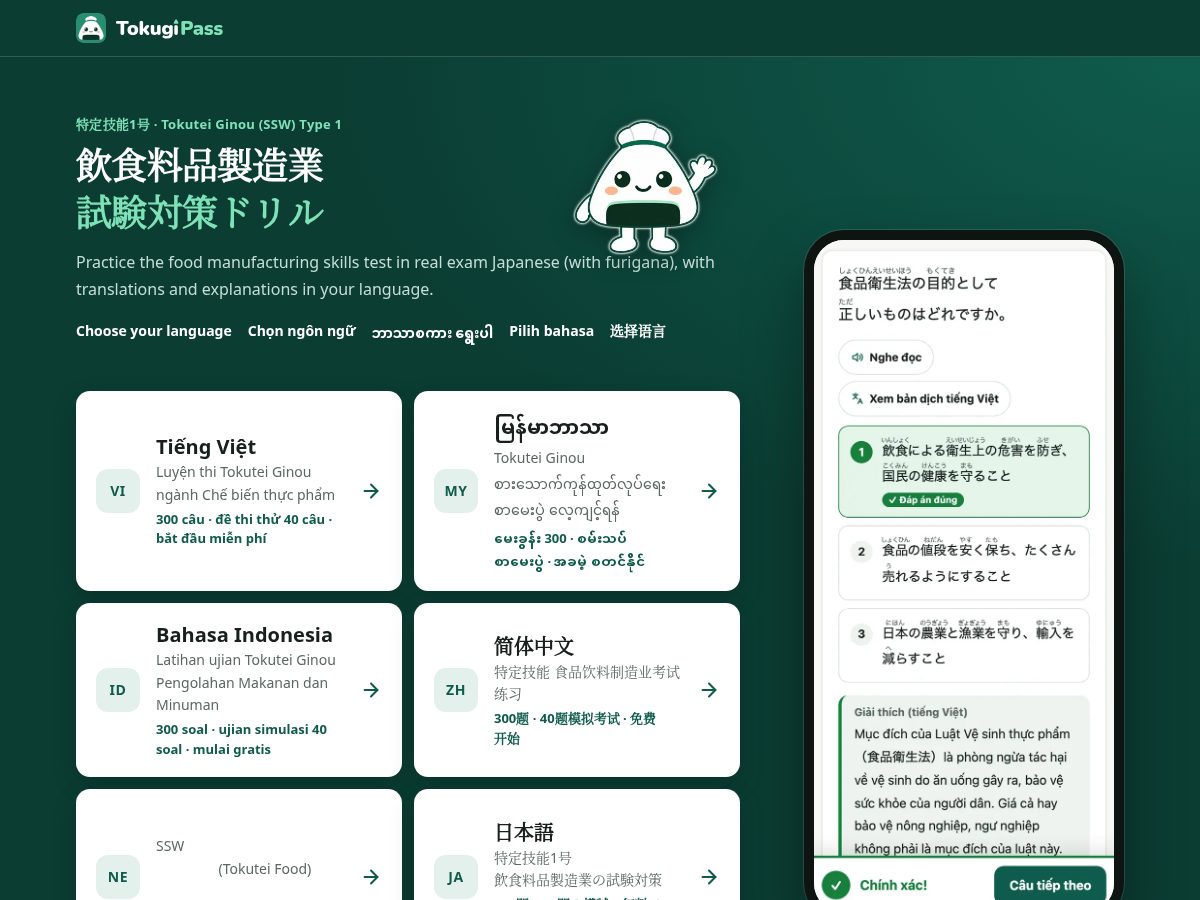The height and width of the screenshot is (900, 1200).
Task: Click the Câu tiếp theo button
Action: 1050,885
